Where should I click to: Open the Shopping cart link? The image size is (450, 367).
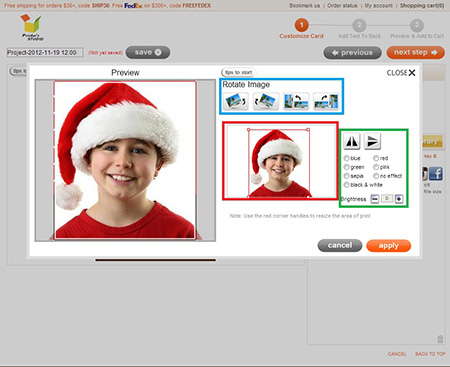pyautogui.click(x=422, y=6)
